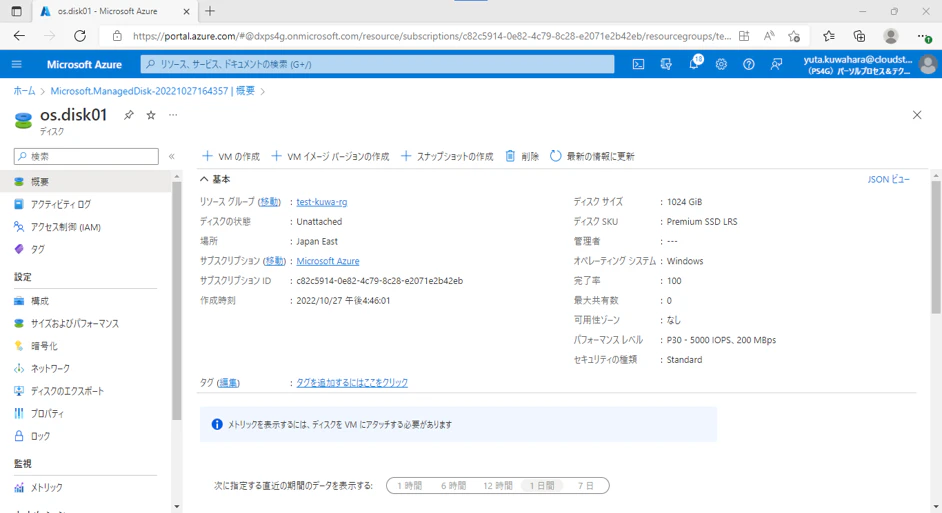Click the 移動 link beside サブスクリプション
This screenshot has width=942, height=513.
click(x=275, y=261)
